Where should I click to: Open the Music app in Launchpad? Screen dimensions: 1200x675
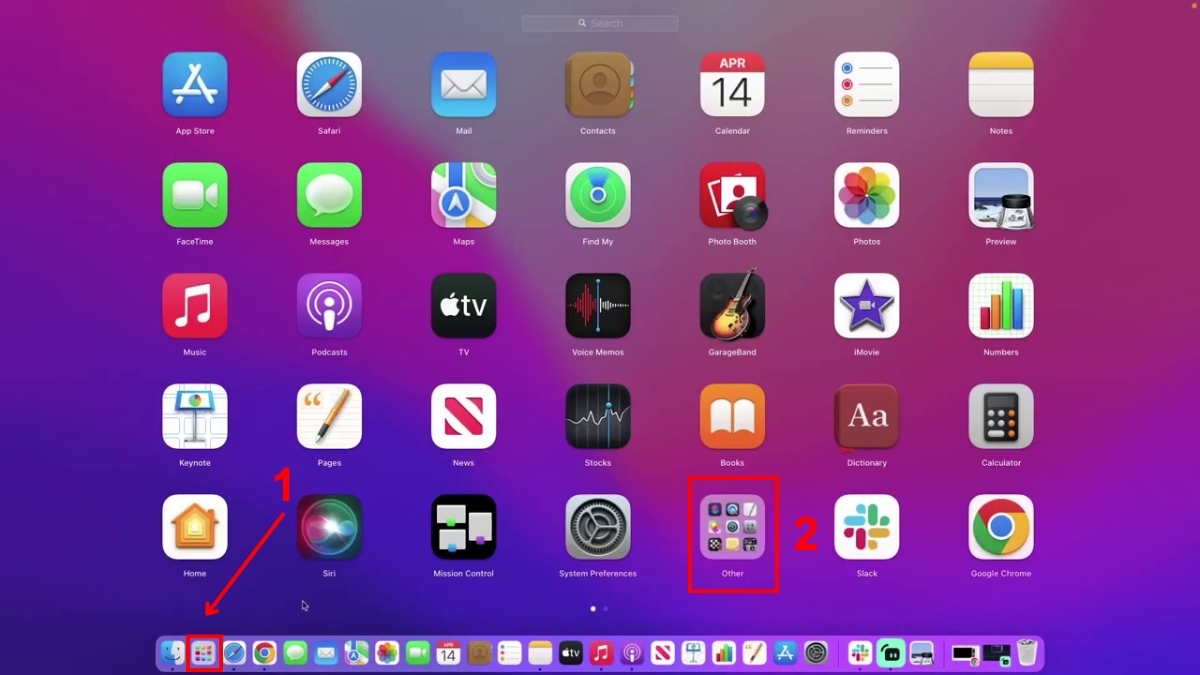click(x=195, y=306)
